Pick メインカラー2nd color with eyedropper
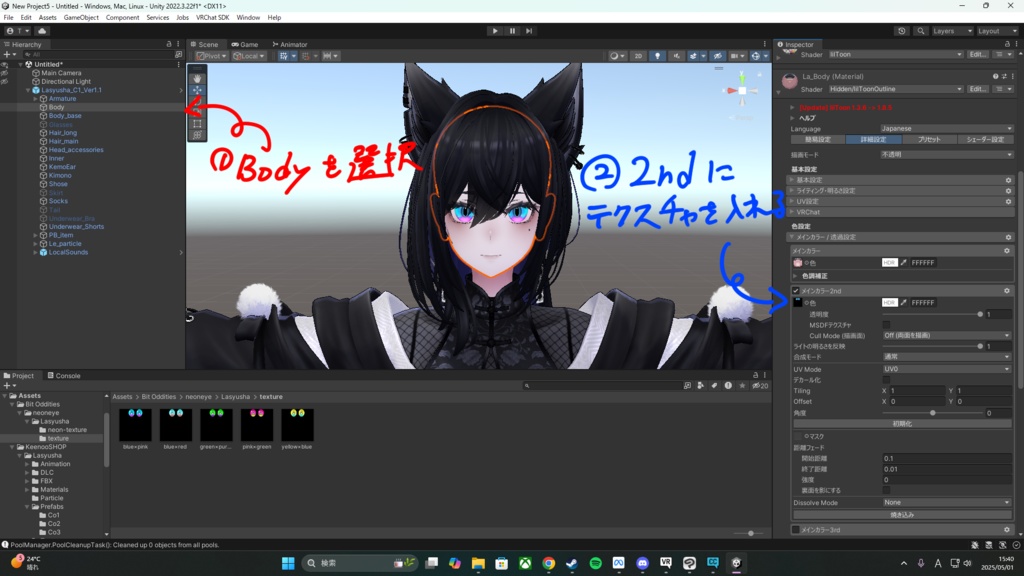 904,302
